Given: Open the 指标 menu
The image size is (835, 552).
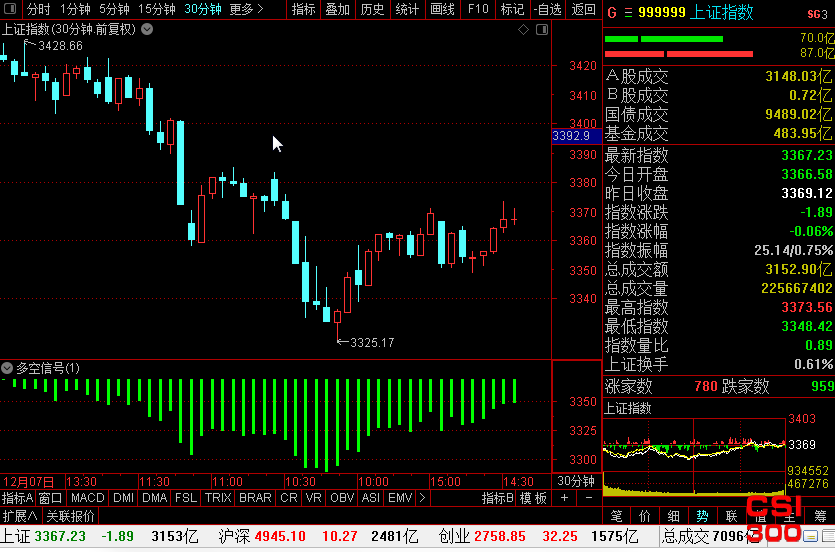Looking at the screenshot, I should click(x=304, y=9).
